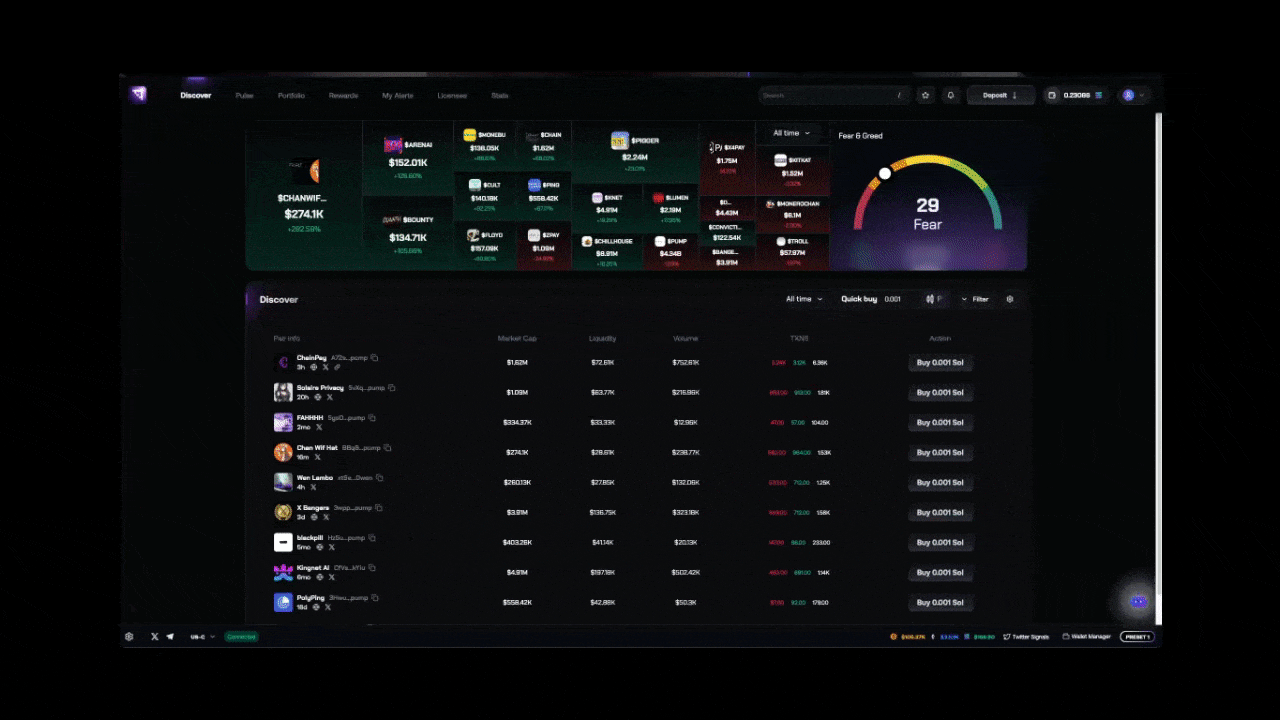Open the All time dropdown above the heatmap
Image resolution: width=1280 pixels, height=720 pixels.
791,132
